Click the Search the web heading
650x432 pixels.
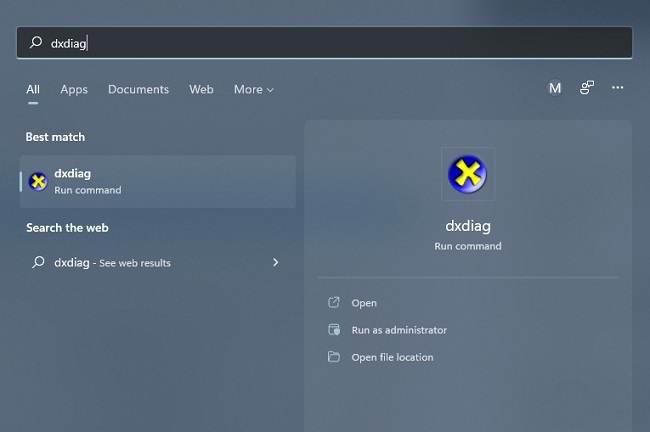[x=67, y=228]
